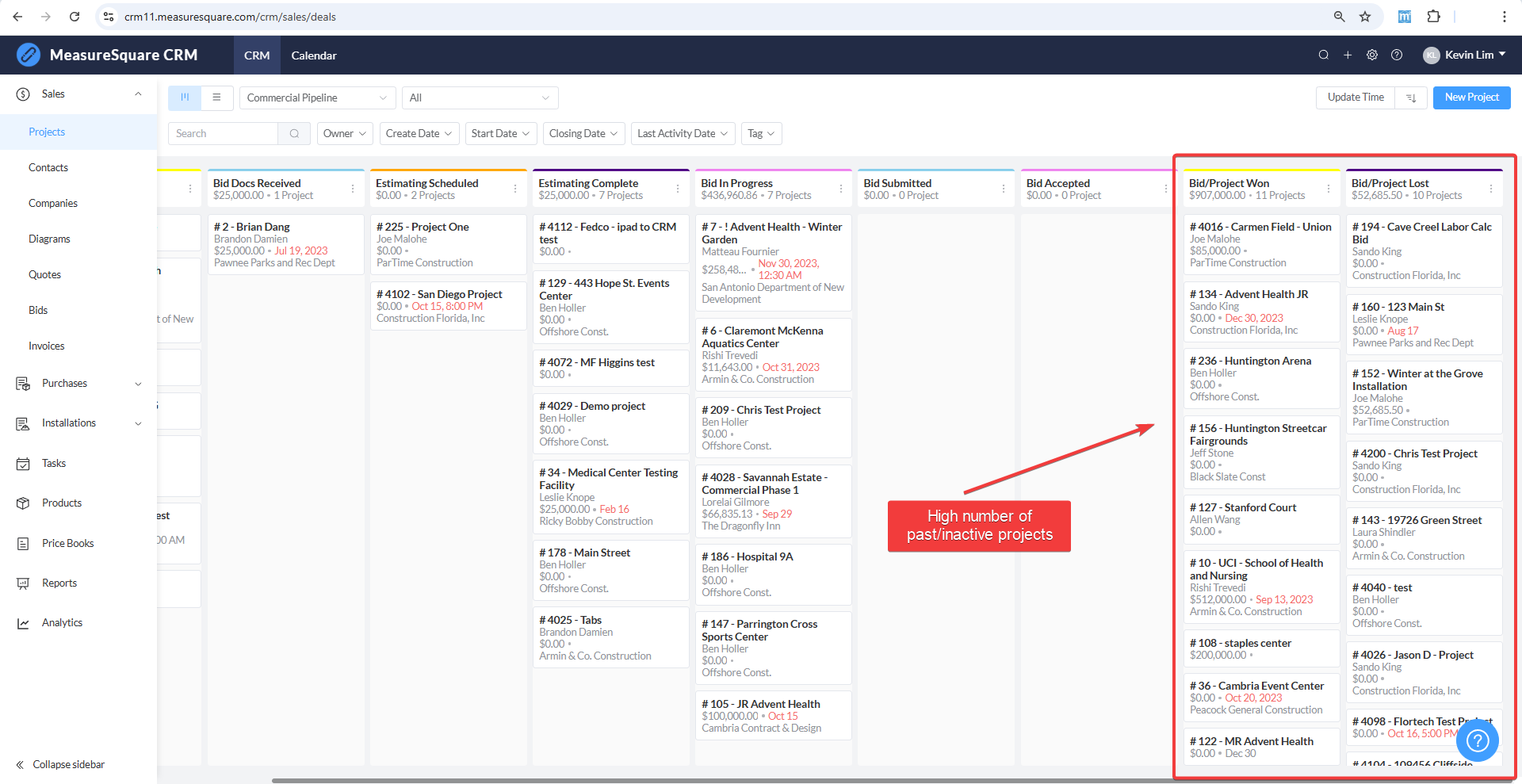The width and height of the screenshot is (1522, 784).
Task: Open the Start Date filter dropdown
Action: coord(501,133)
